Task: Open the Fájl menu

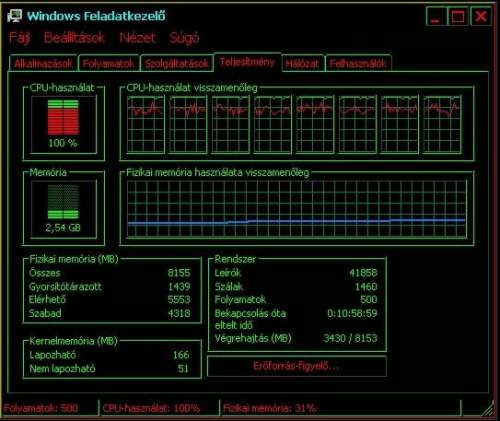Action: click(x=19, y=38)
